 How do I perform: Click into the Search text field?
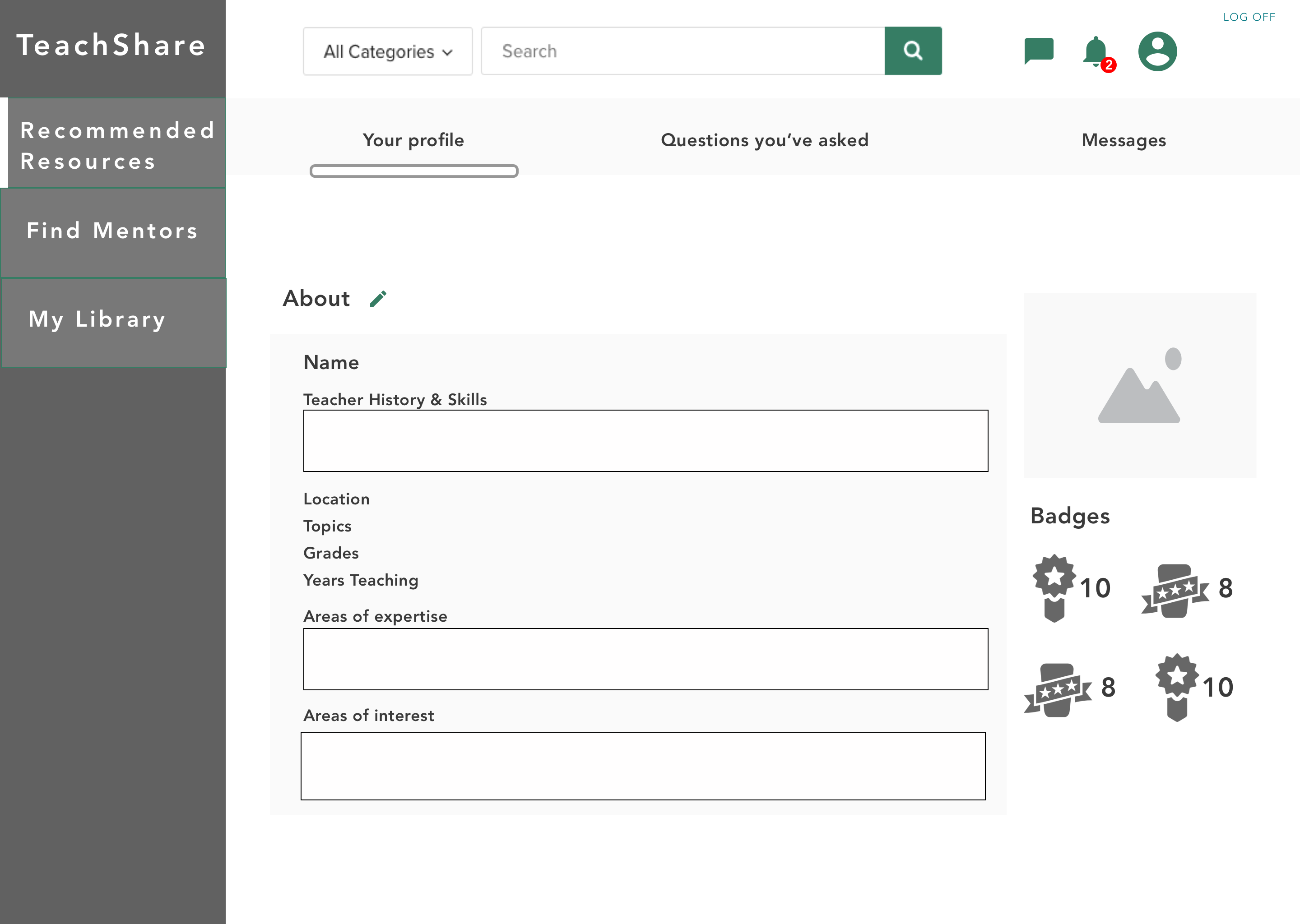click(682, 51)
